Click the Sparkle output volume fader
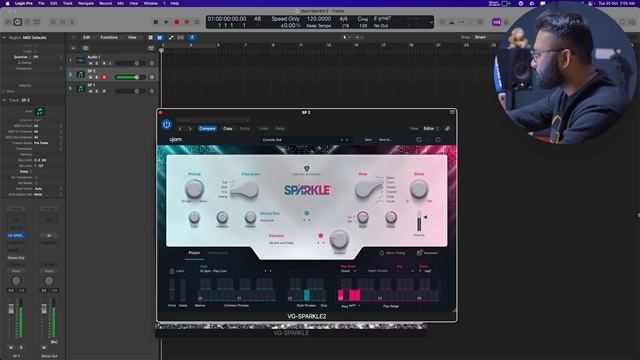Viewport: 640px width, 360px height. tap(419, 221)
